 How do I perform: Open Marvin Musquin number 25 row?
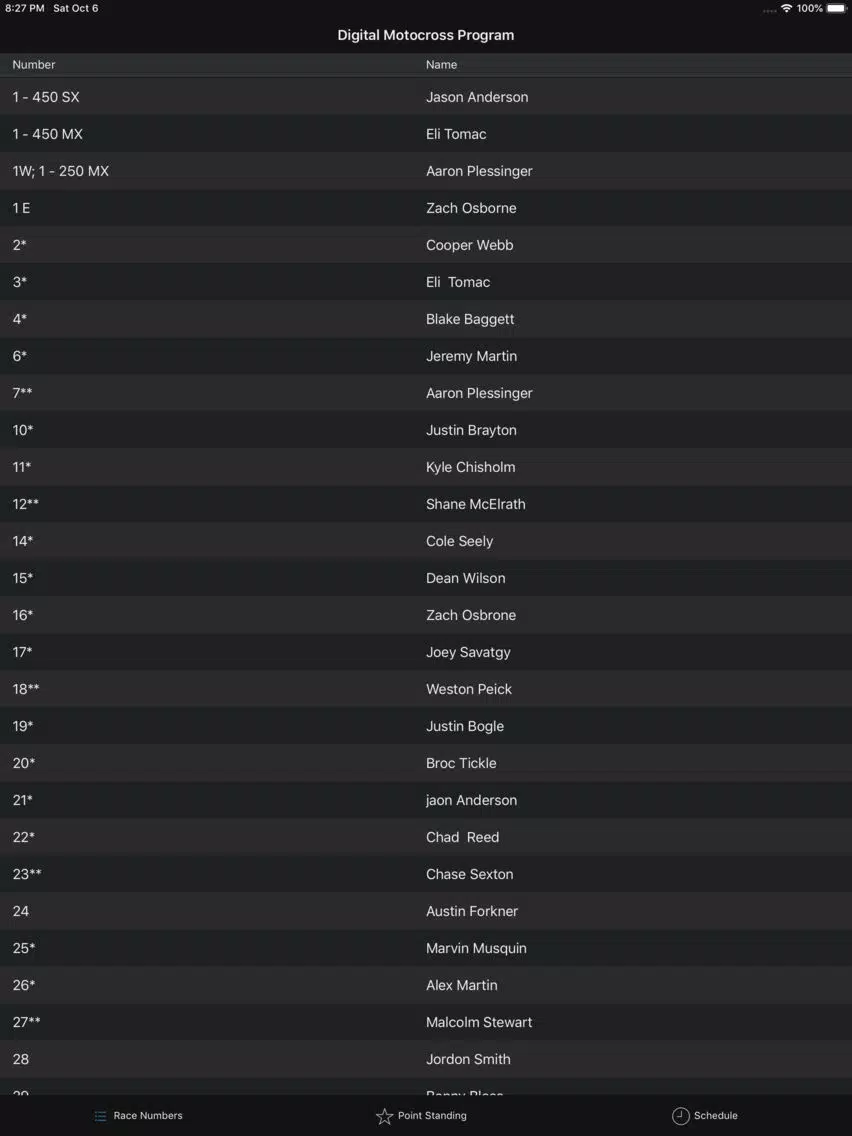(426, 948)
